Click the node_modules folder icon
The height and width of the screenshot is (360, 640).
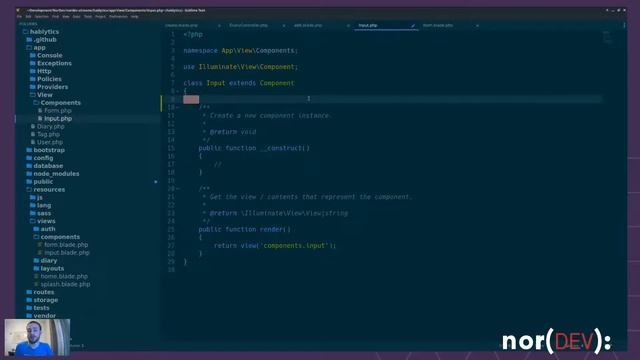(x=29, y=174)
